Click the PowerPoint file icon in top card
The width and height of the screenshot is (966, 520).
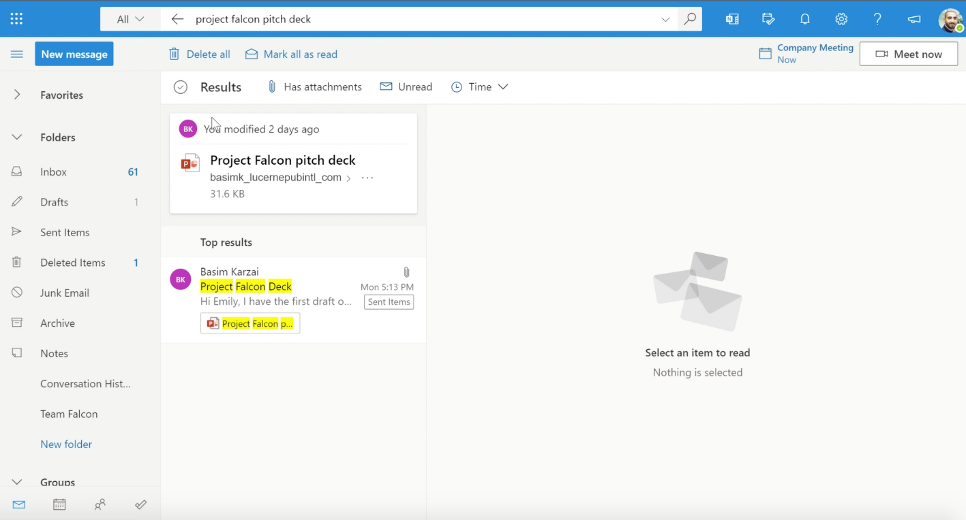pyautogui.click(x=190, y=163)
